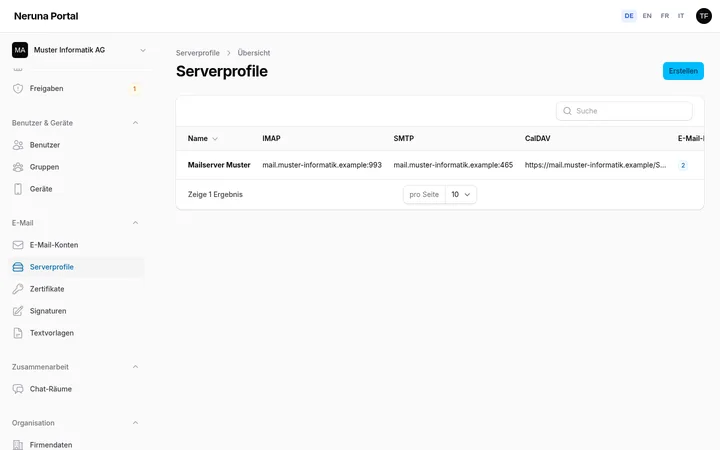Open Firmendaten in sidebar
This screenshot has height=450, width=720.
coord(76,445)
